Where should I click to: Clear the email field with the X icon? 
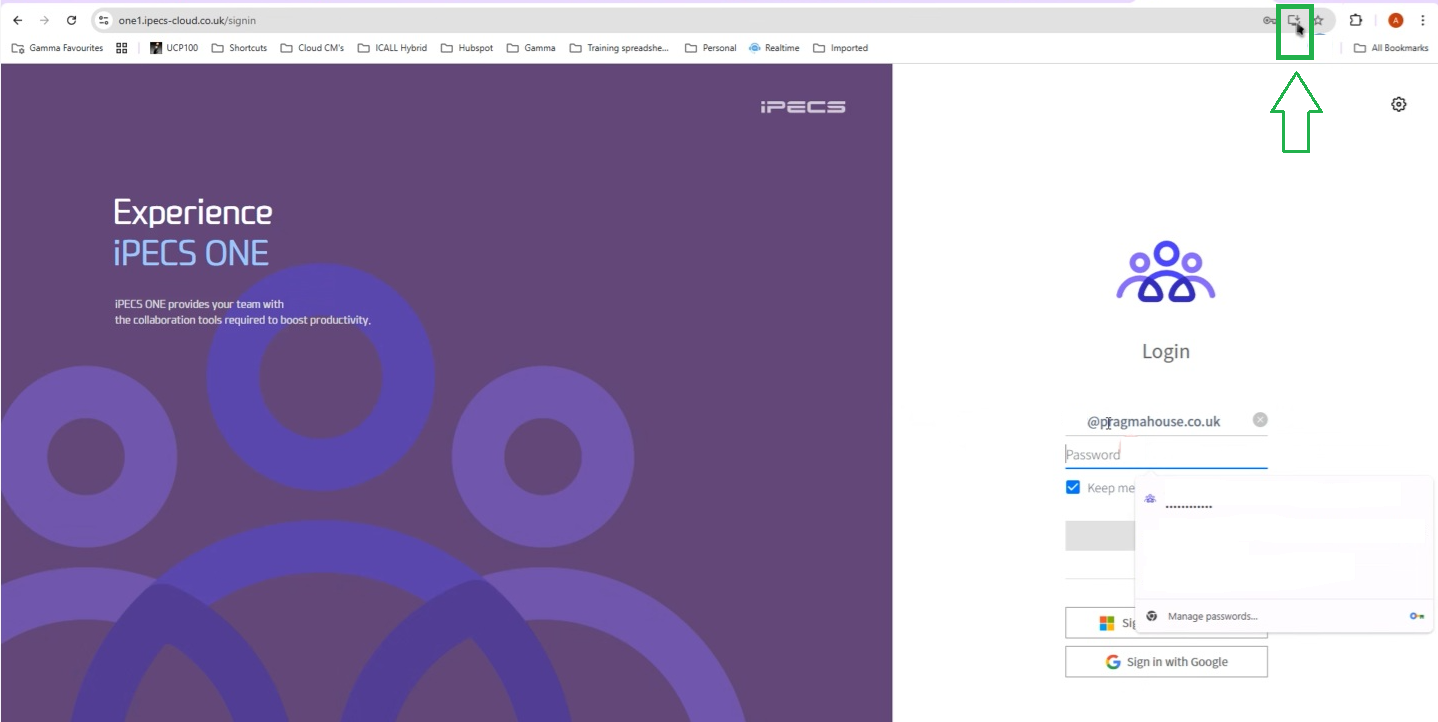(x=1260, y=420)
